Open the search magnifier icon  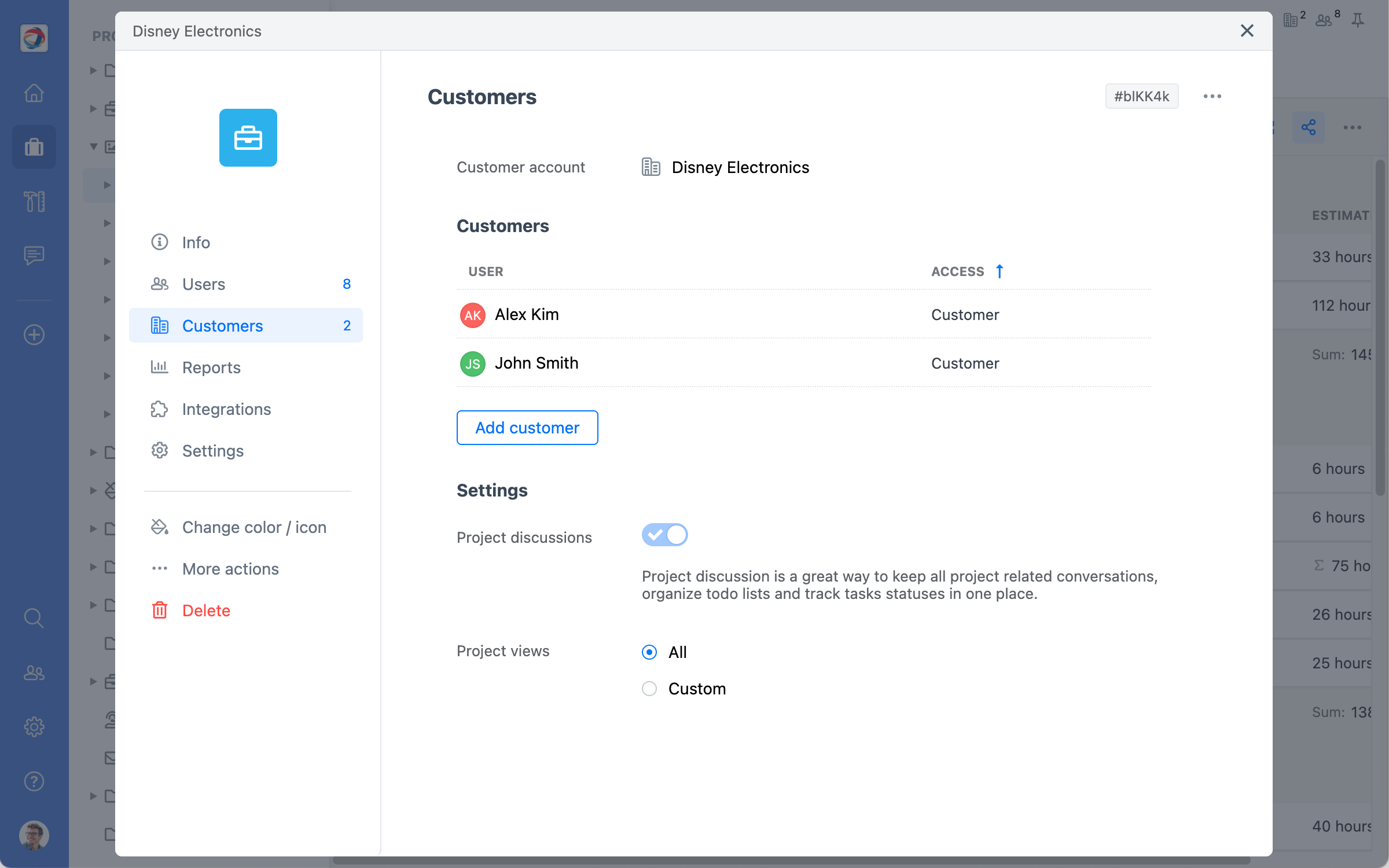click(34, 618)
